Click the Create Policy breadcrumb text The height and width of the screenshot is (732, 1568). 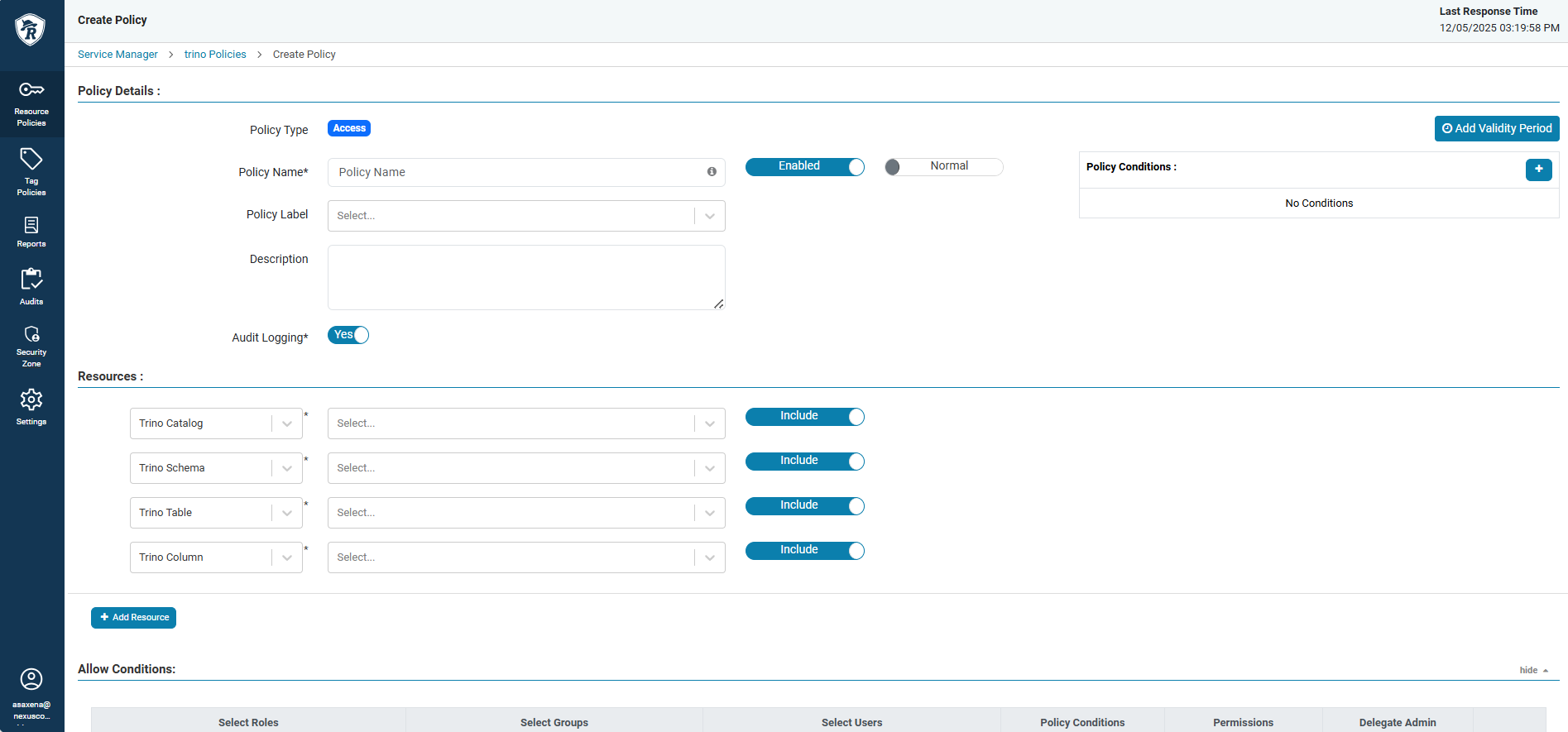coord(304,55)
